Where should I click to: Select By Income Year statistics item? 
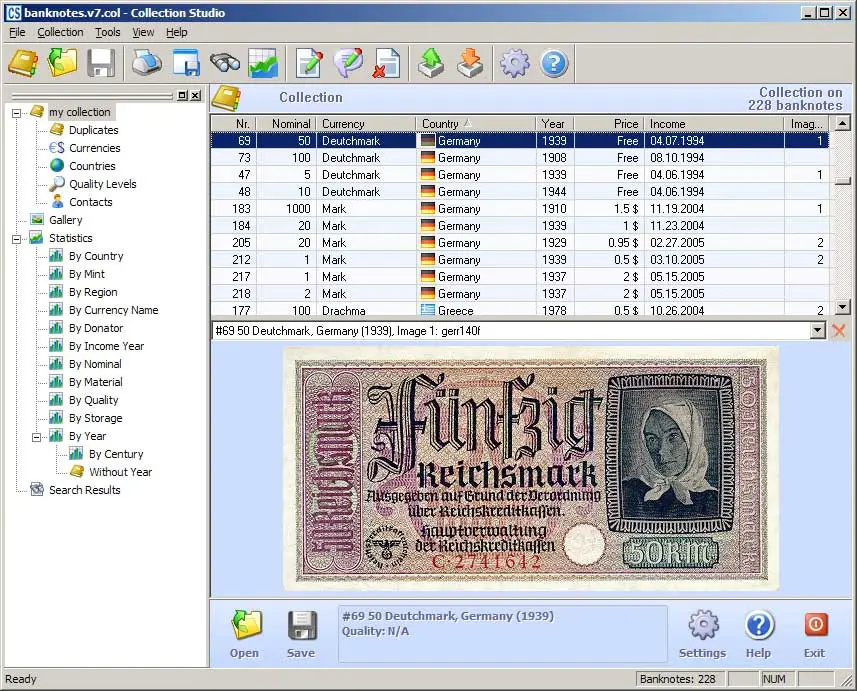point(106,346)
